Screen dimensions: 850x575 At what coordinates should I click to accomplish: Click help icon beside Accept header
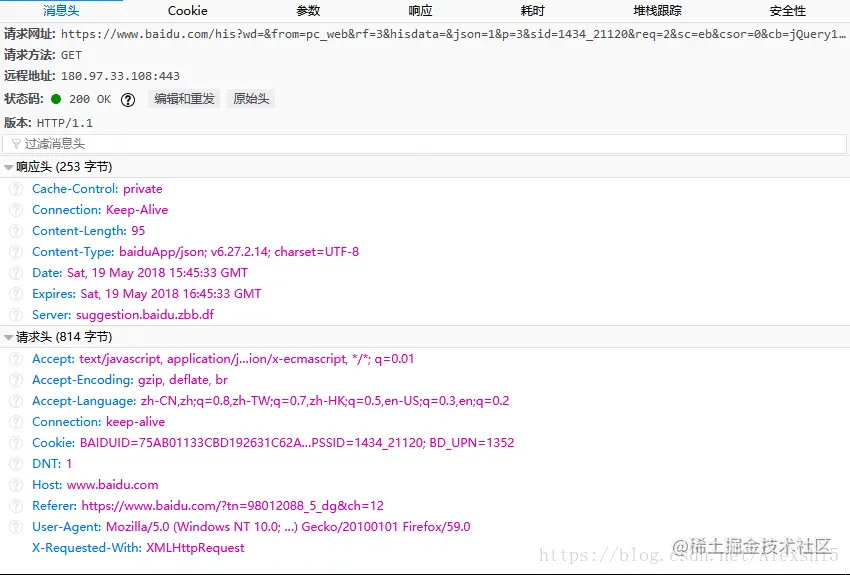[16, 359]
